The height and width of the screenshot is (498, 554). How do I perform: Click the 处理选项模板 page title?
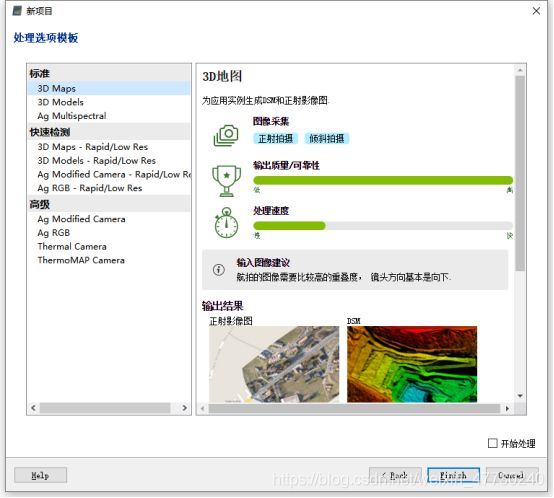tap(46, 38)
